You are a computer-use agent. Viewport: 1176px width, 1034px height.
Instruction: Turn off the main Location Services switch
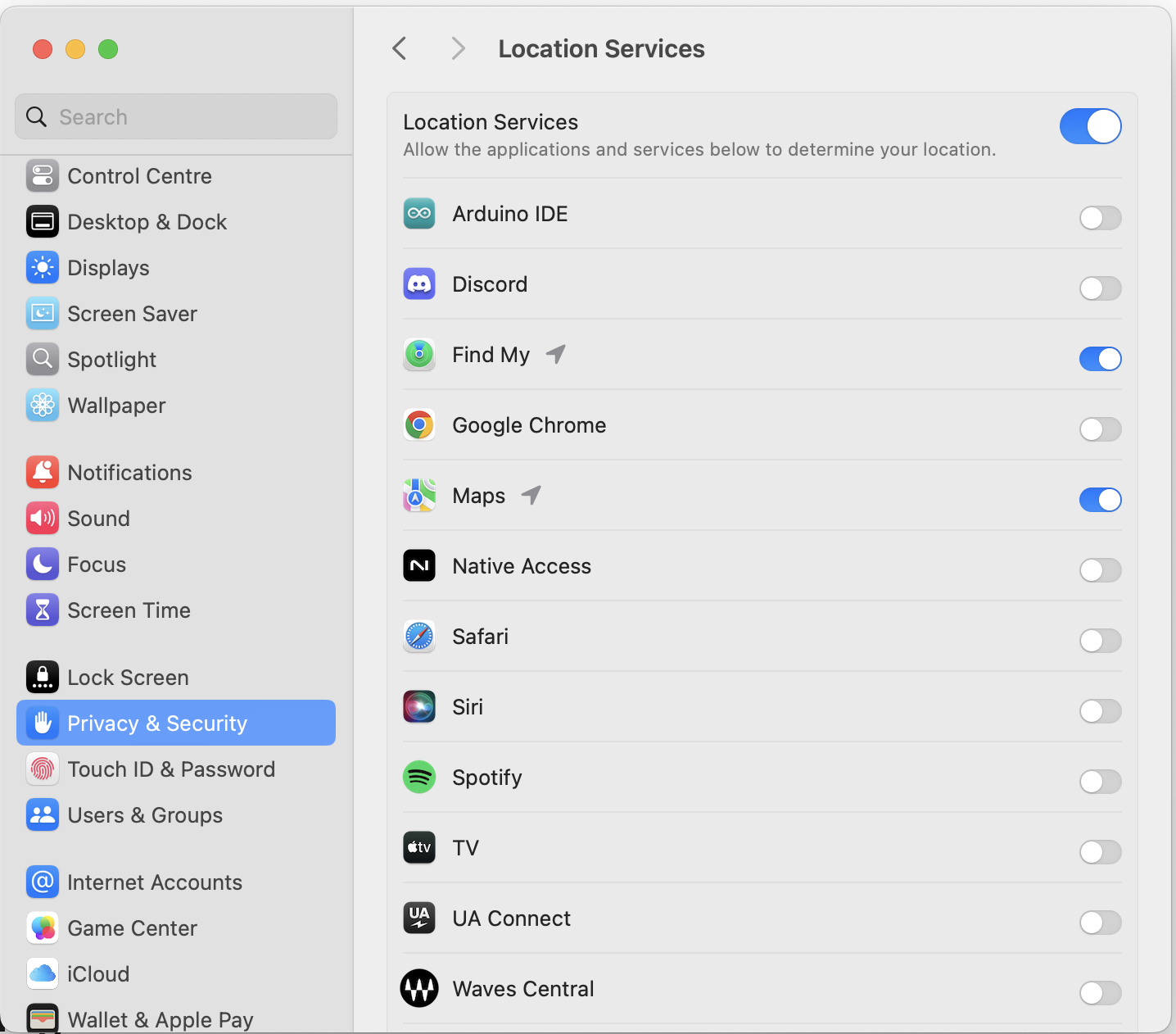pos(1090,126)
